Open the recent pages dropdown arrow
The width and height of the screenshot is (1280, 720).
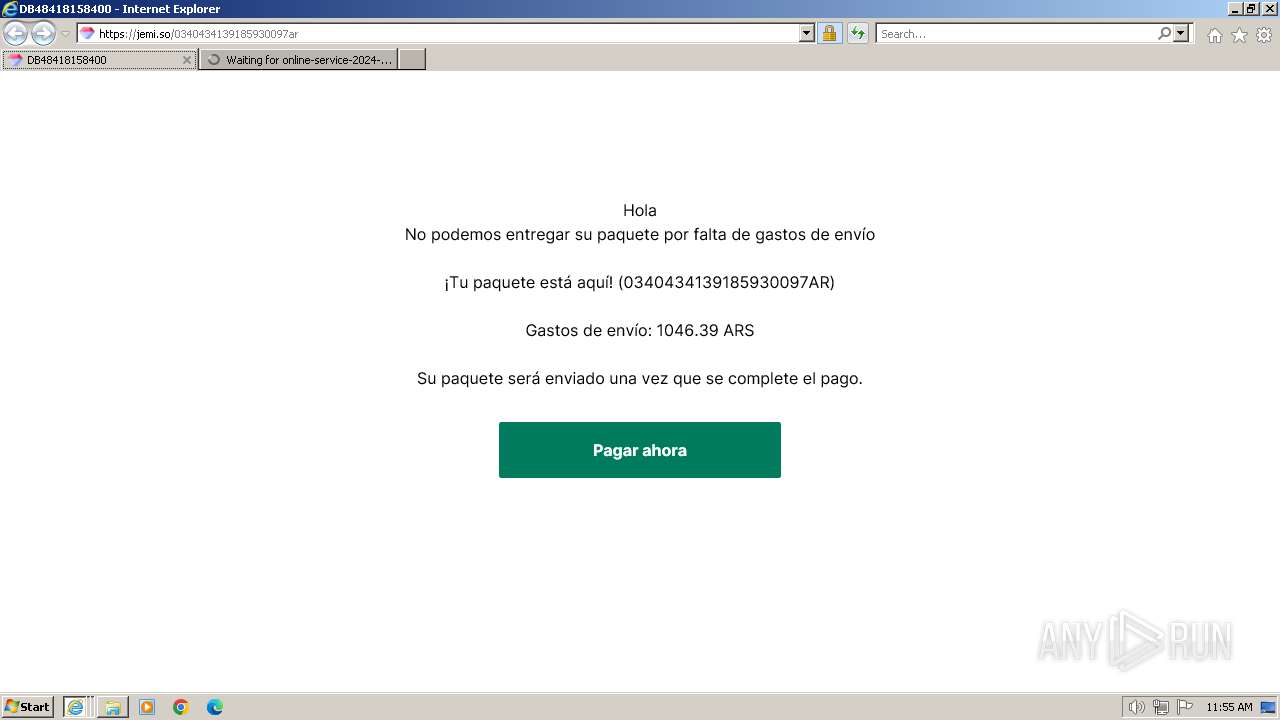click(66, 34)
